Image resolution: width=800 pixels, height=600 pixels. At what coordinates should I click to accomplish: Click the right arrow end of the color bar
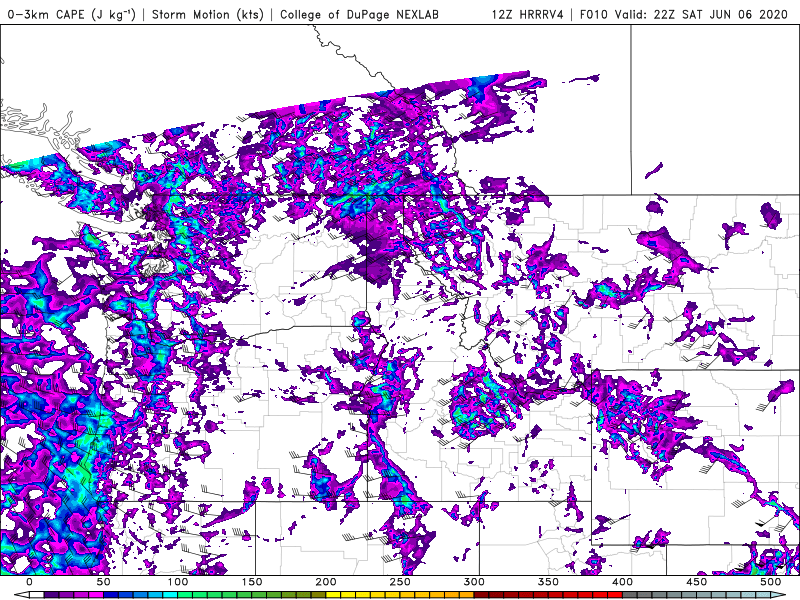point(778,594)
